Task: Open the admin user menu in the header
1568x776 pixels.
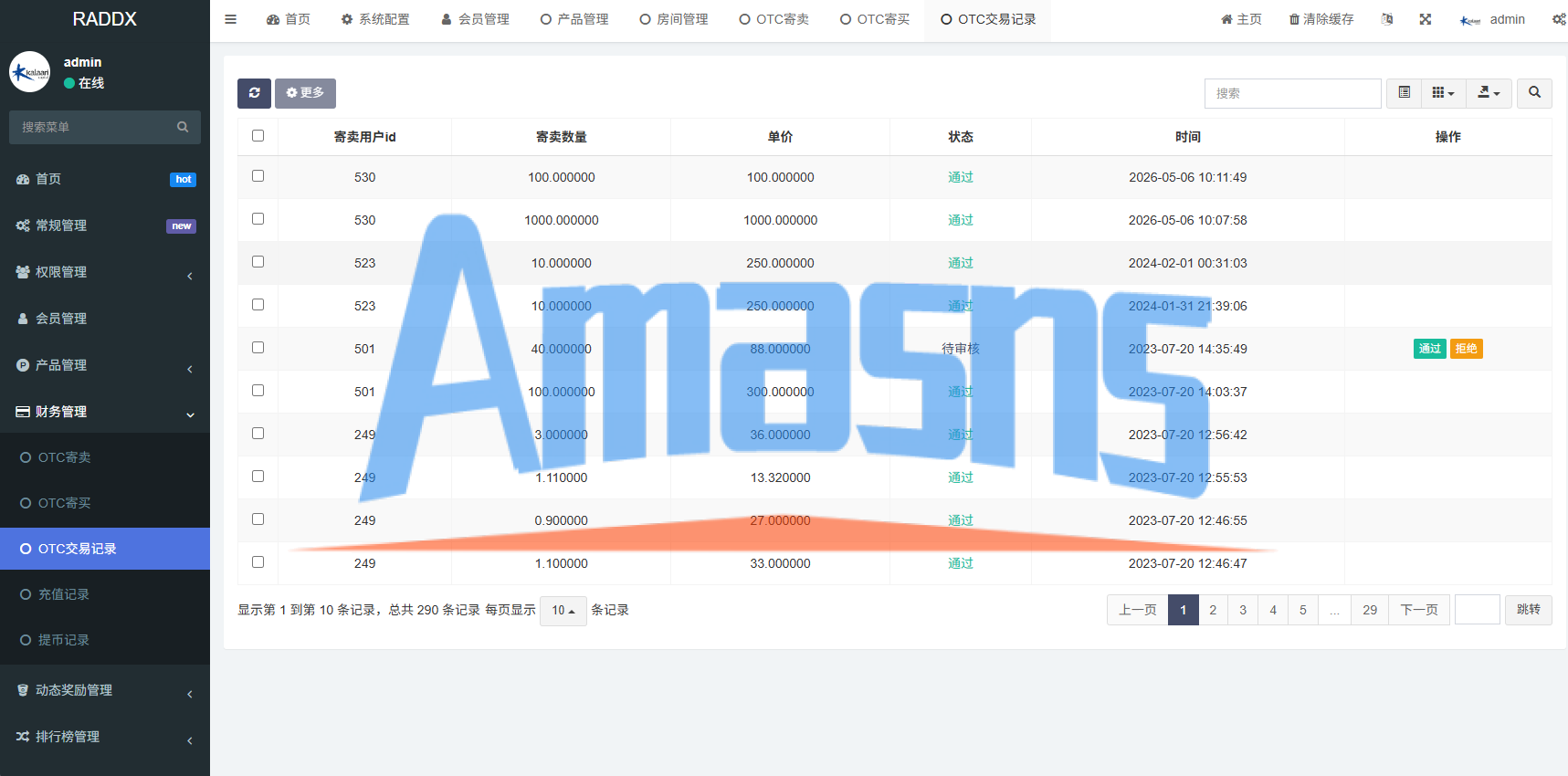Action: click(1491, 19)
